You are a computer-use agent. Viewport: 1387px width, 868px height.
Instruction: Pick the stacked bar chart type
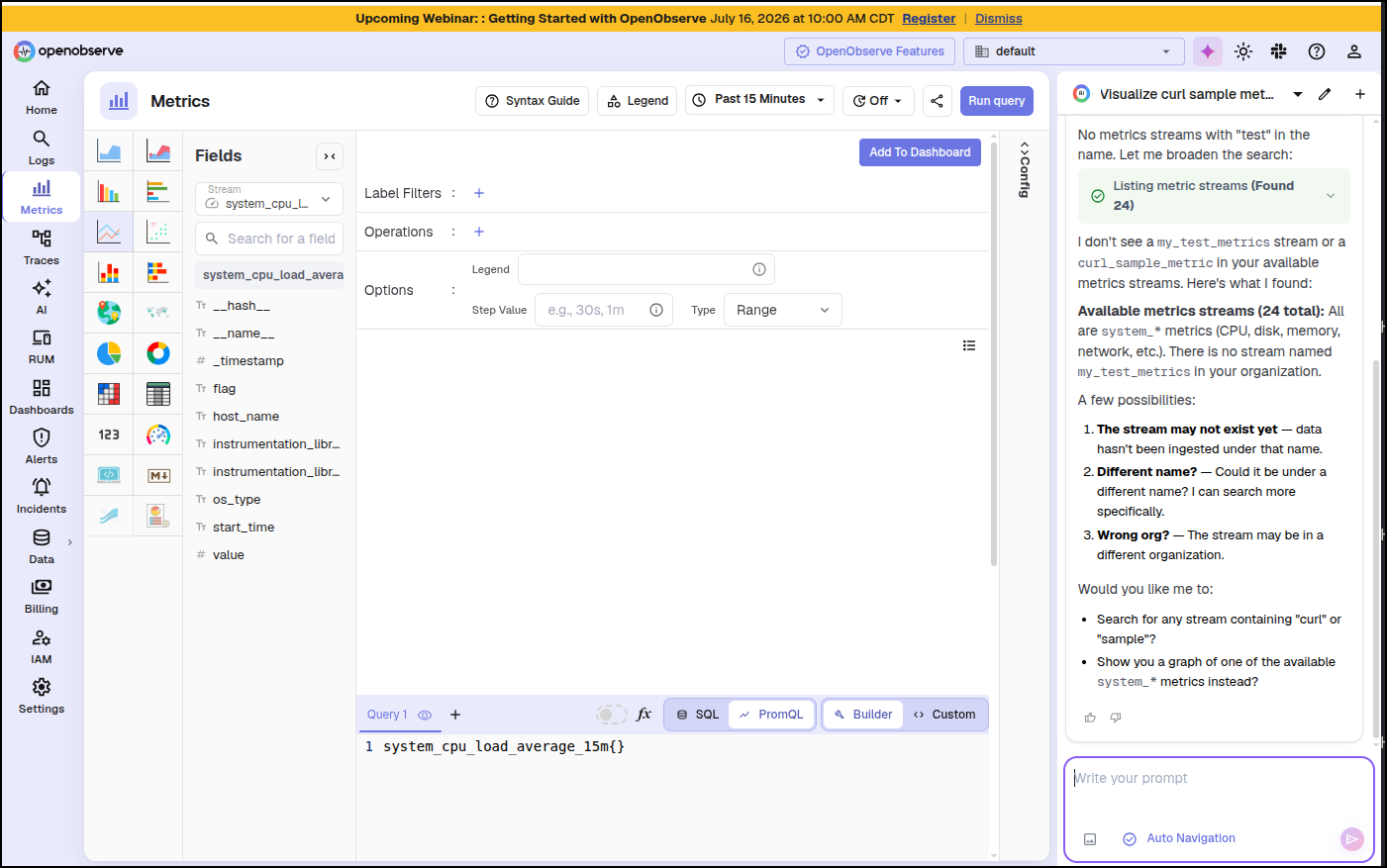click(109, 272)
